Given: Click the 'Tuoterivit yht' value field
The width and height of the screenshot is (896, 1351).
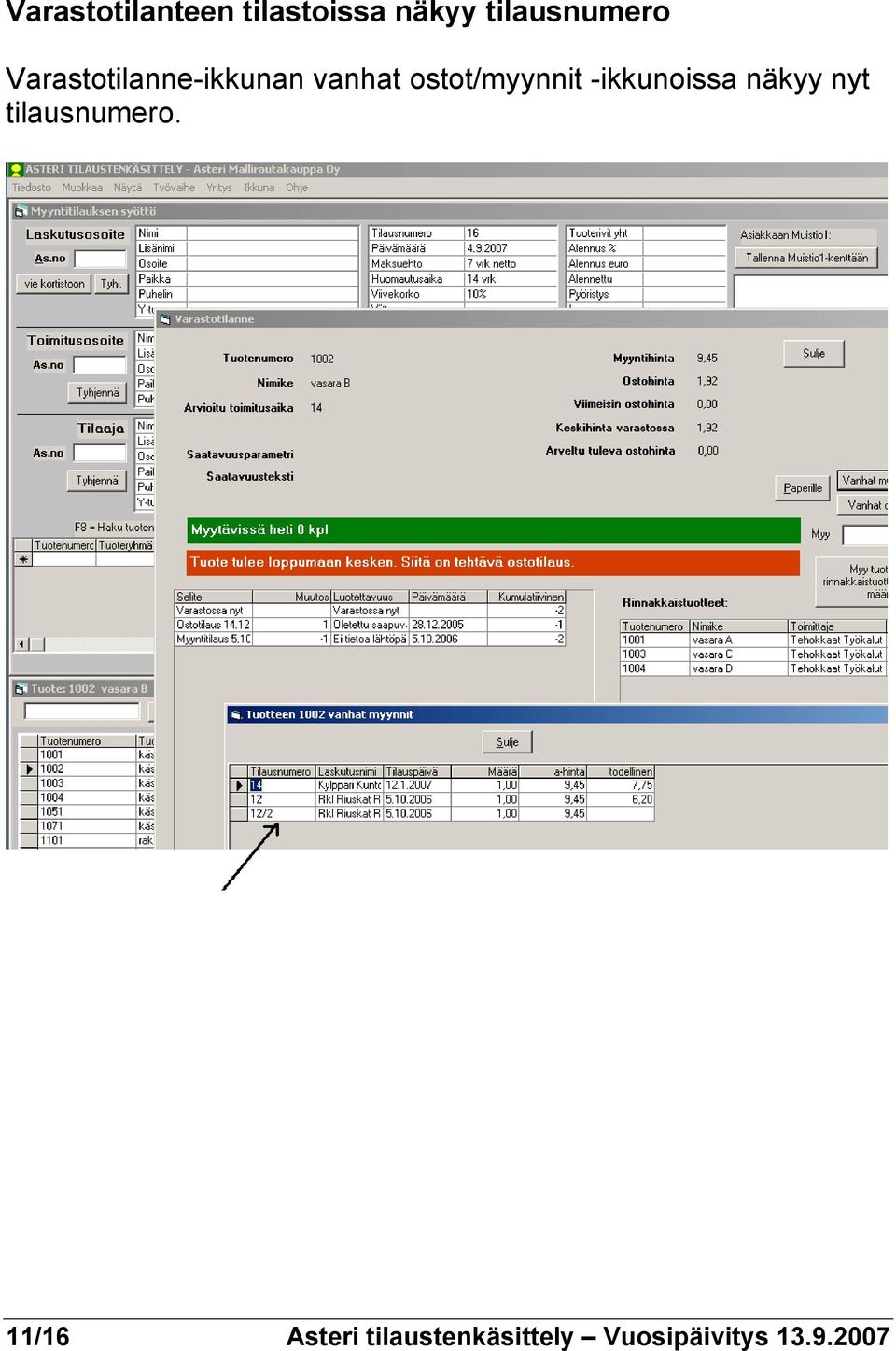Looking at the screenshot, I should tap(683, 233).
